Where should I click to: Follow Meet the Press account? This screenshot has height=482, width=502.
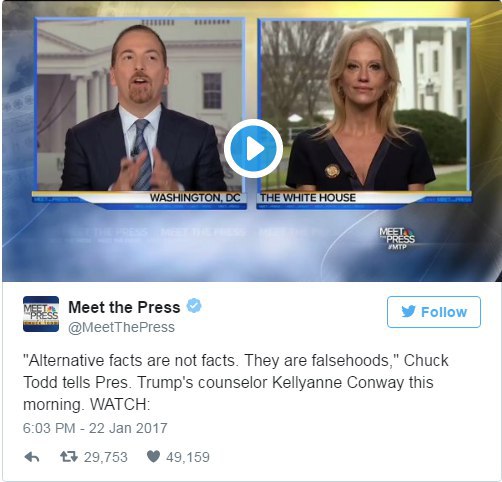434,312
